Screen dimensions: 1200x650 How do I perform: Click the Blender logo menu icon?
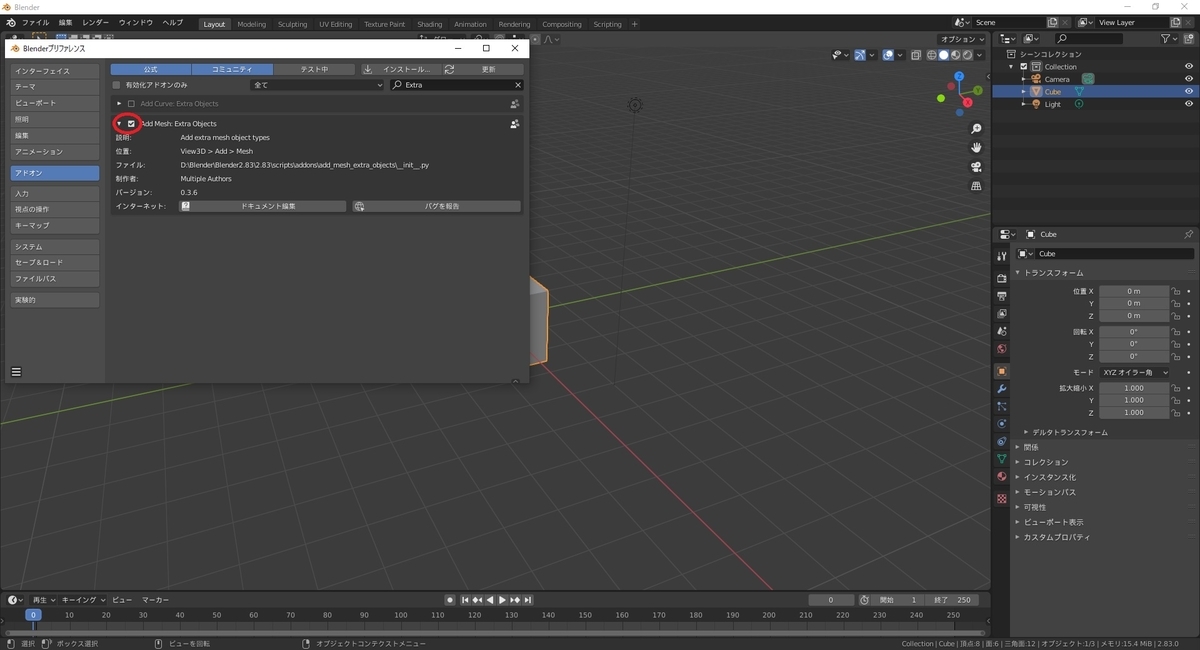10,22
